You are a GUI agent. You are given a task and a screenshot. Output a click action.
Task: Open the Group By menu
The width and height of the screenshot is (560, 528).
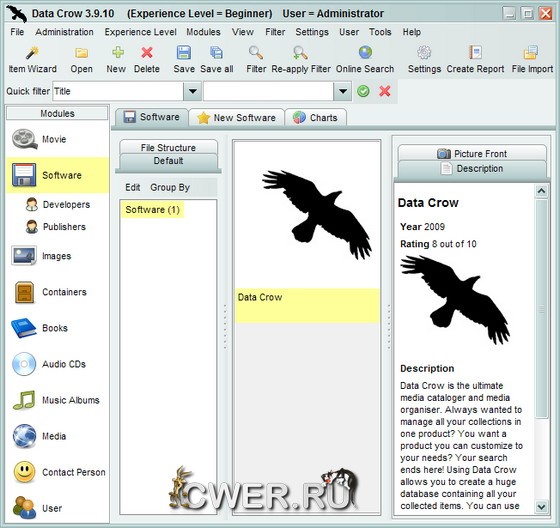point(170,188)
